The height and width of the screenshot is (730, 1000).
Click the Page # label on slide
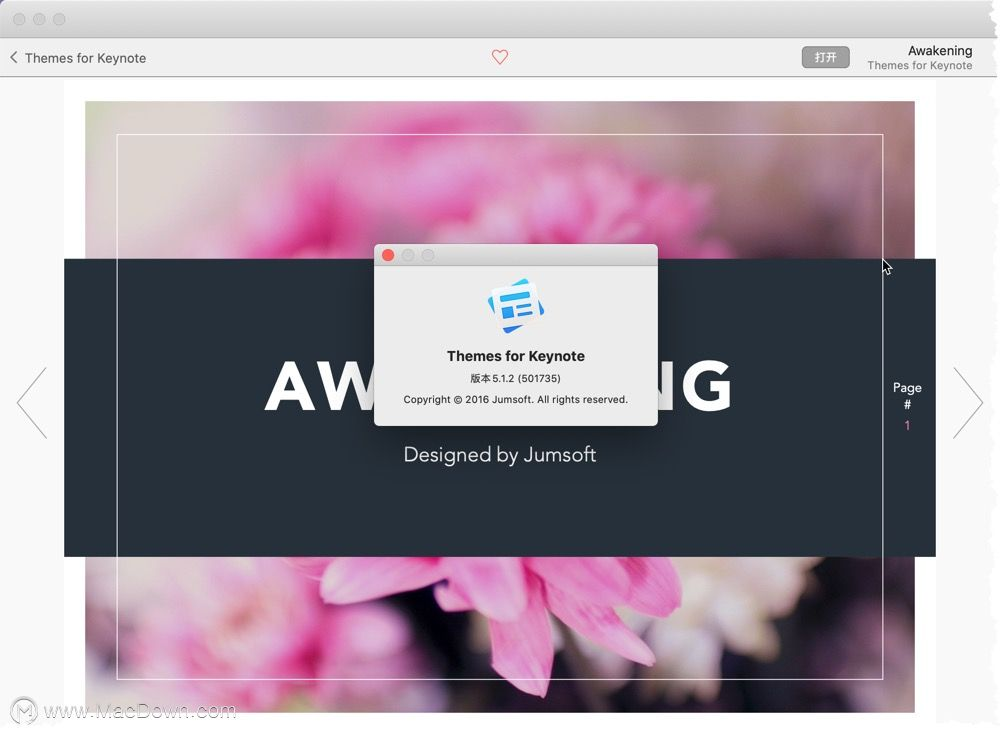(x=907, y=395)
